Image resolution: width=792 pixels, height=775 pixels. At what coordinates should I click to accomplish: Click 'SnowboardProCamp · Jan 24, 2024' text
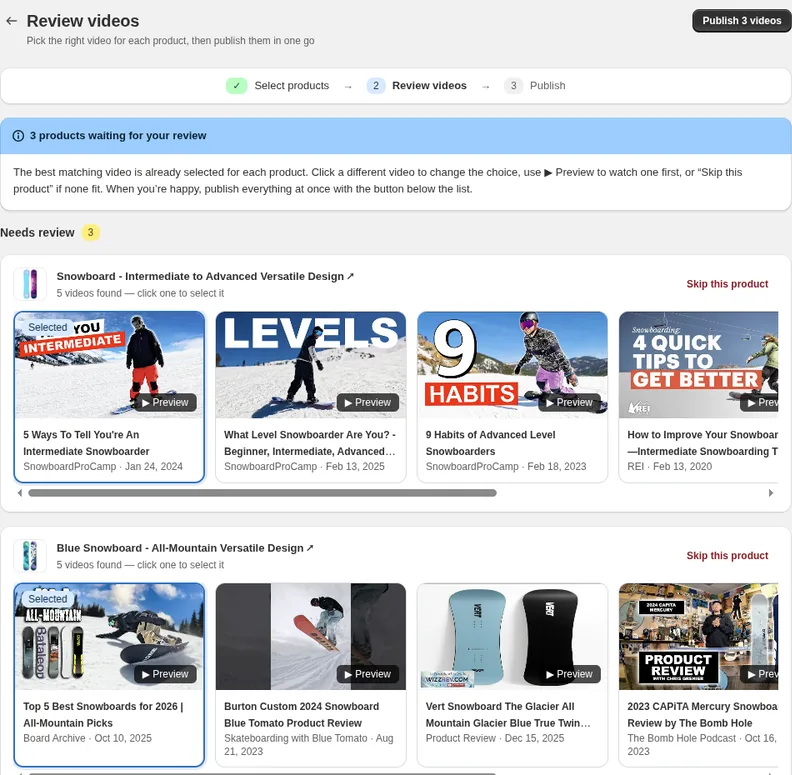[103, 467]
